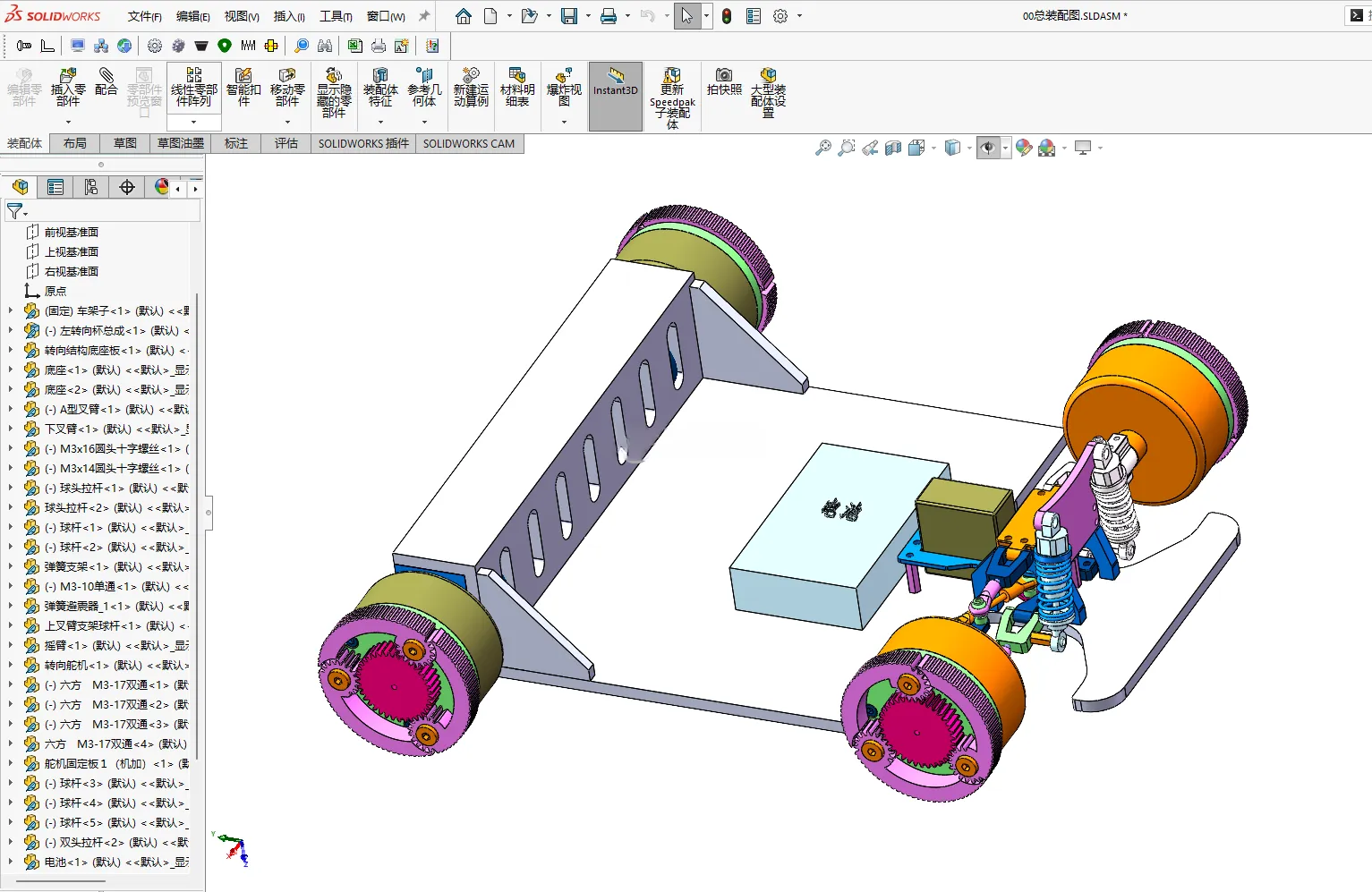The width and height of the screenshot is (1372, 892).
Task: Open the Save button dropdown arrow
Action: point(588,16)
